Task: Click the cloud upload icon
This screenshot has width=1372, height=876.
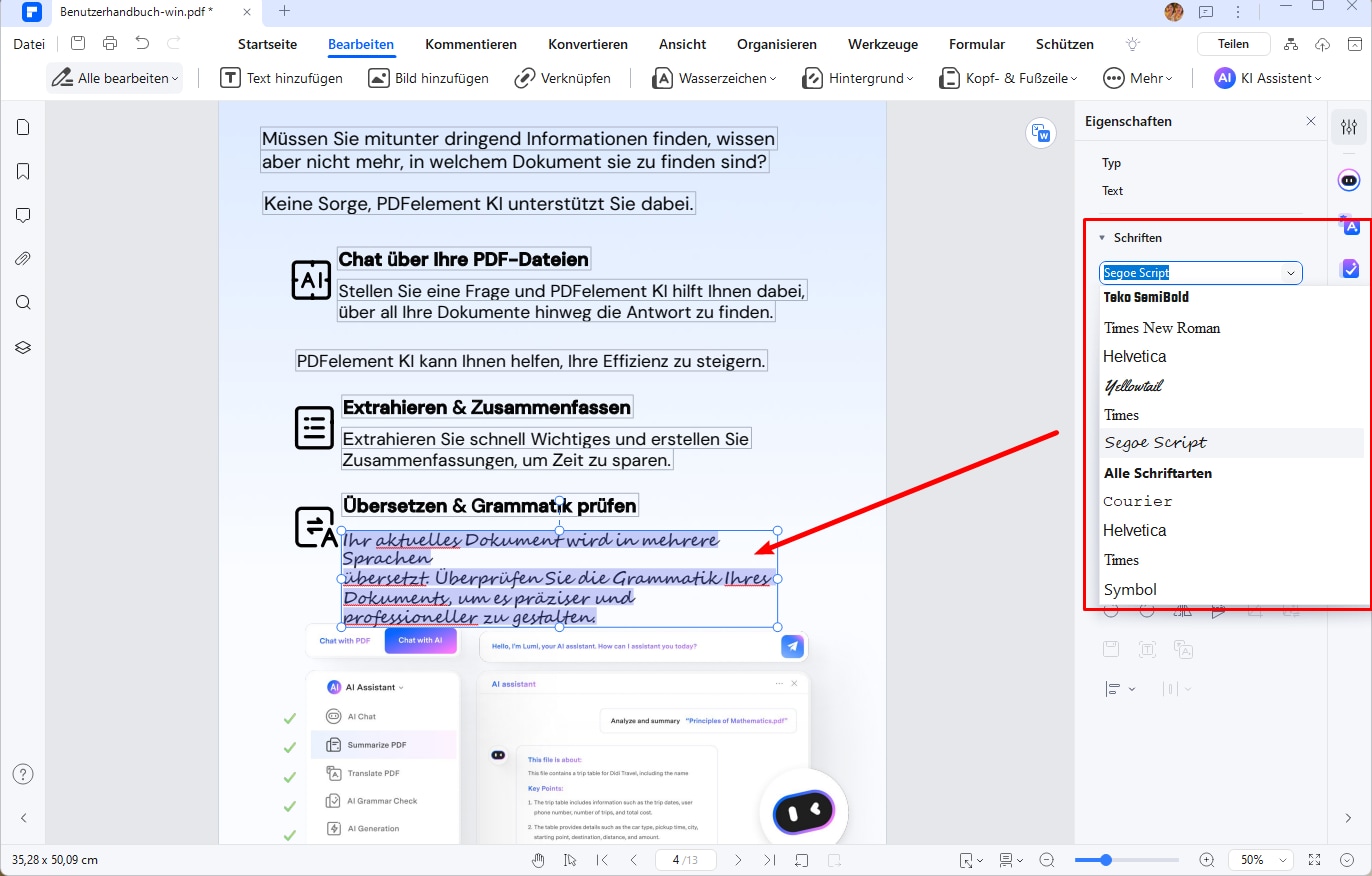Action: tap(1322, 44)
